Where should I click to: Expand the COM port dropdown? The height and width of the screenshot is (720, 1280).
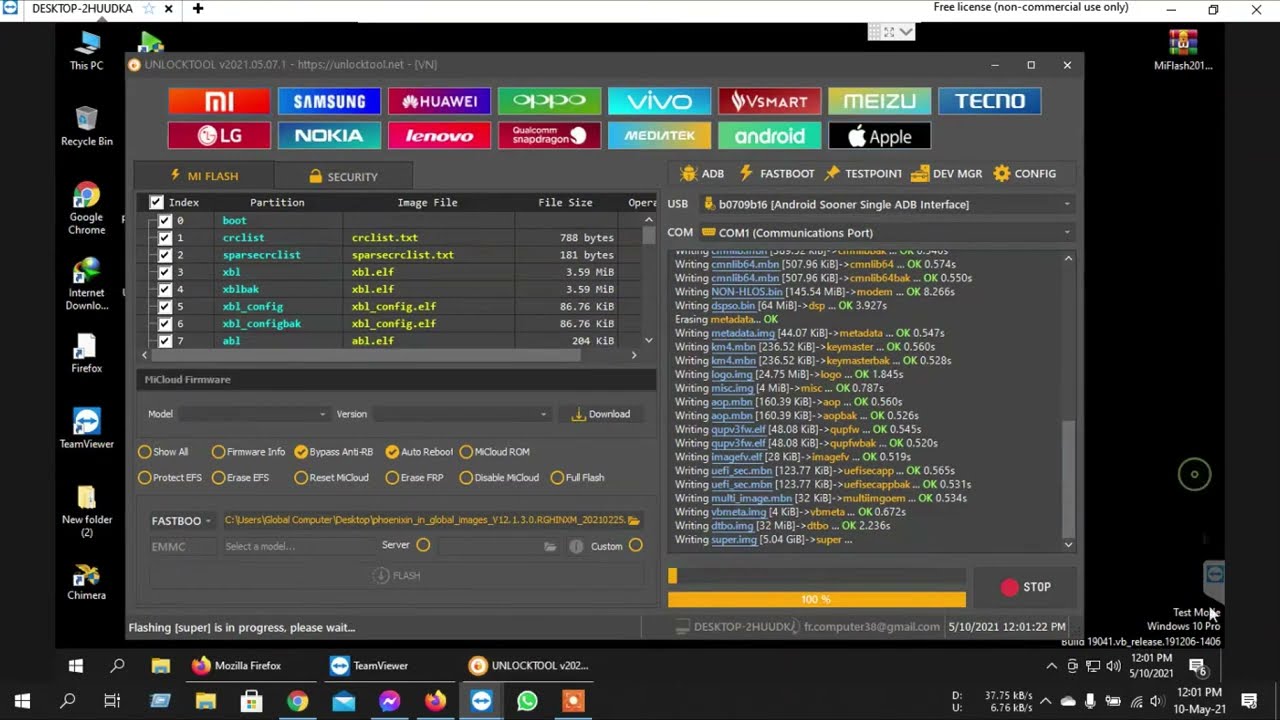[886, 233]
